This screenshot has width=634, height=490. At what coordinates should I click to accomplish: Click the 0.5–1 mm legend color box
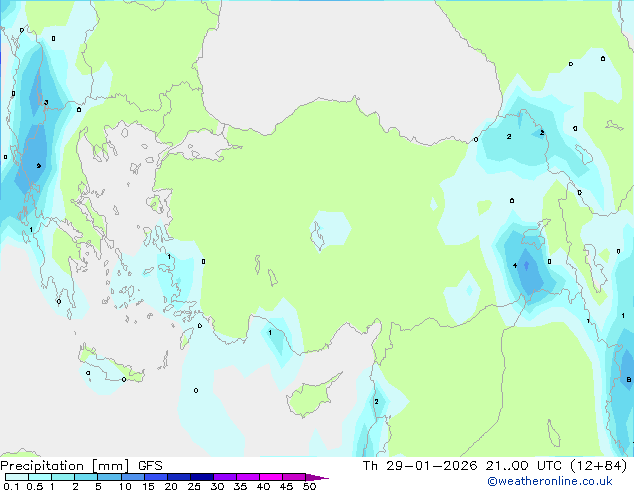[x=40, y=477]
